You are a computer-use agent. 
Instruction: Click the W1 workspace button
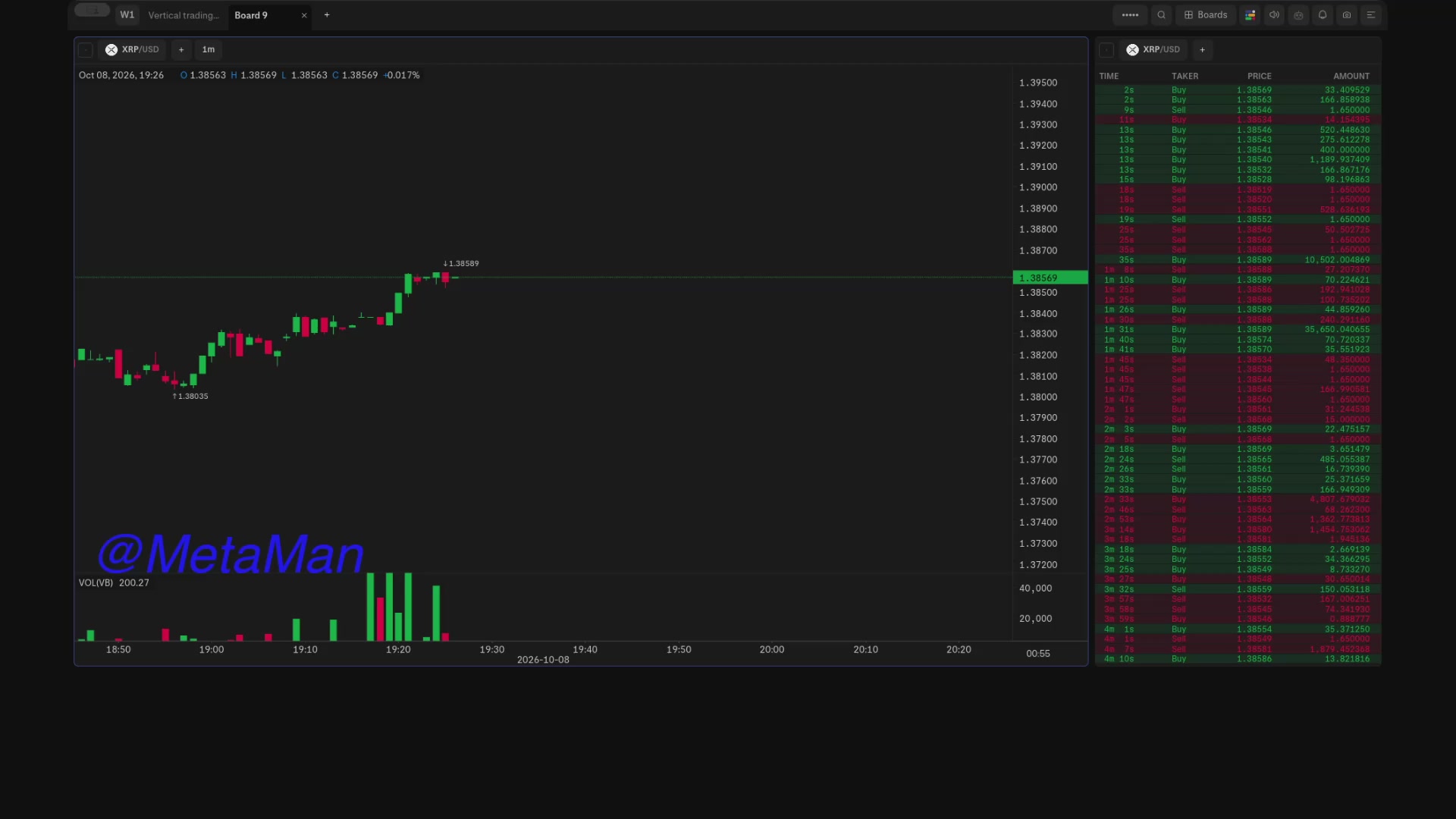point(127,14)
